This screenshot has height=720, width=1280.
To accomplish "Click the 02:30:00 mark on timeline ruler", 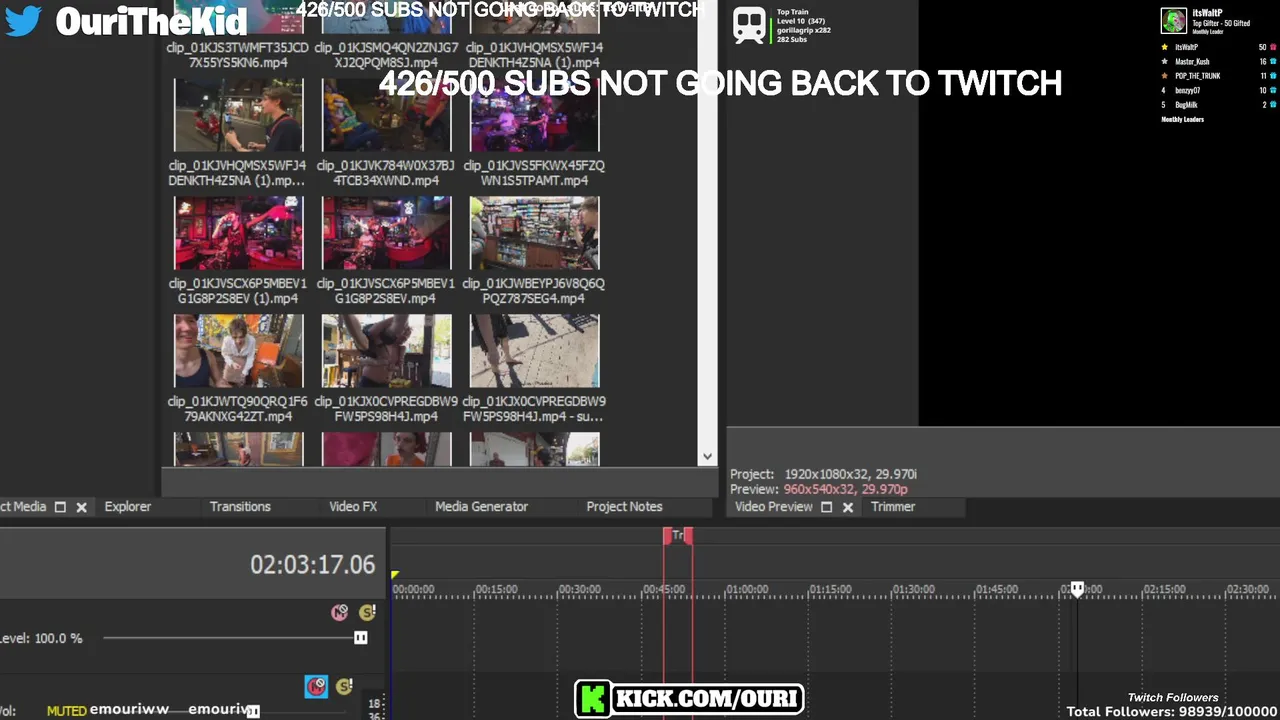I will pos(1247,590).
